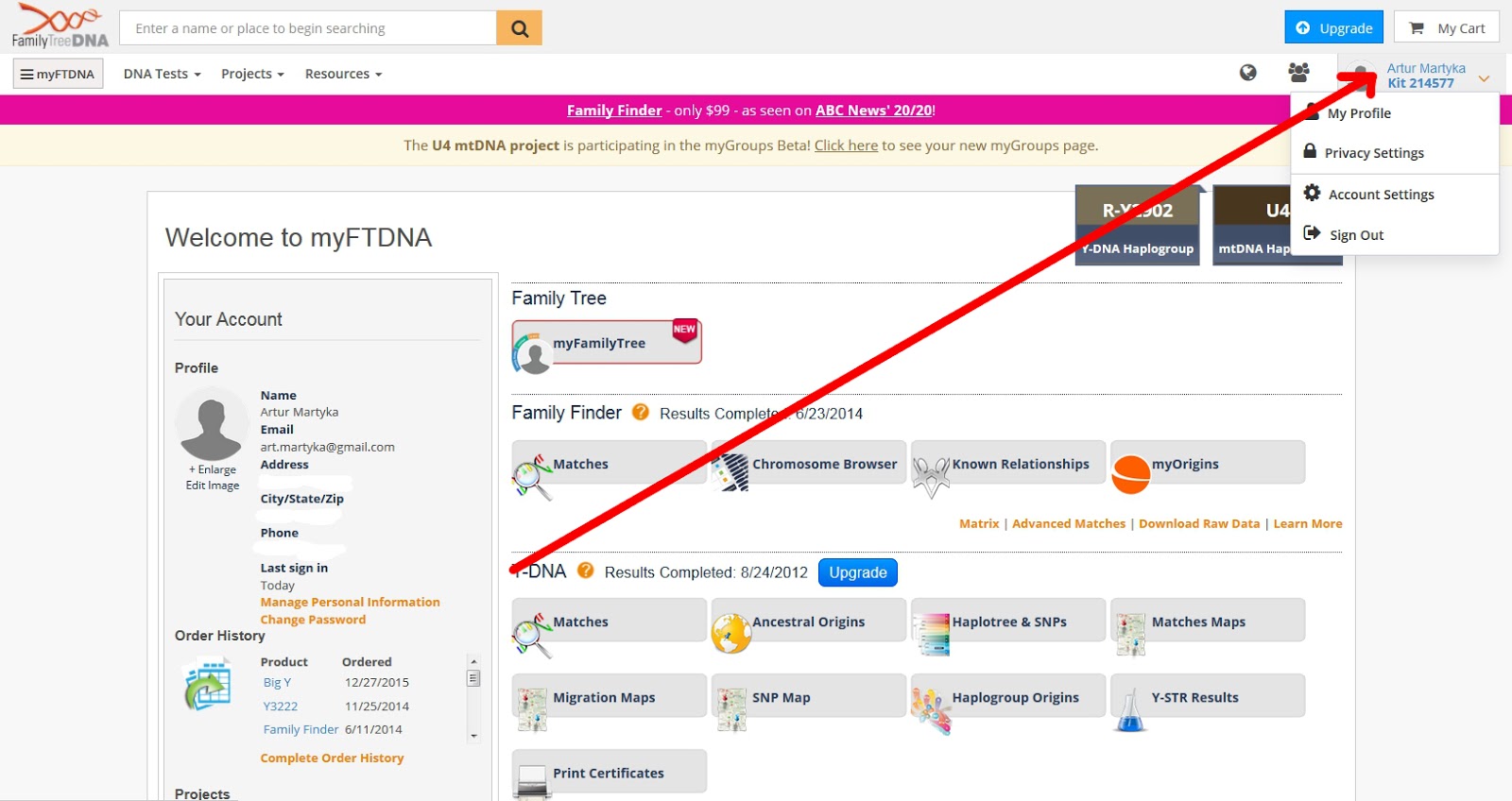Click the Y-DNA help question icon
Image resolution: width=1512 pixels, height=801 pixels.
tap(585, 571)
